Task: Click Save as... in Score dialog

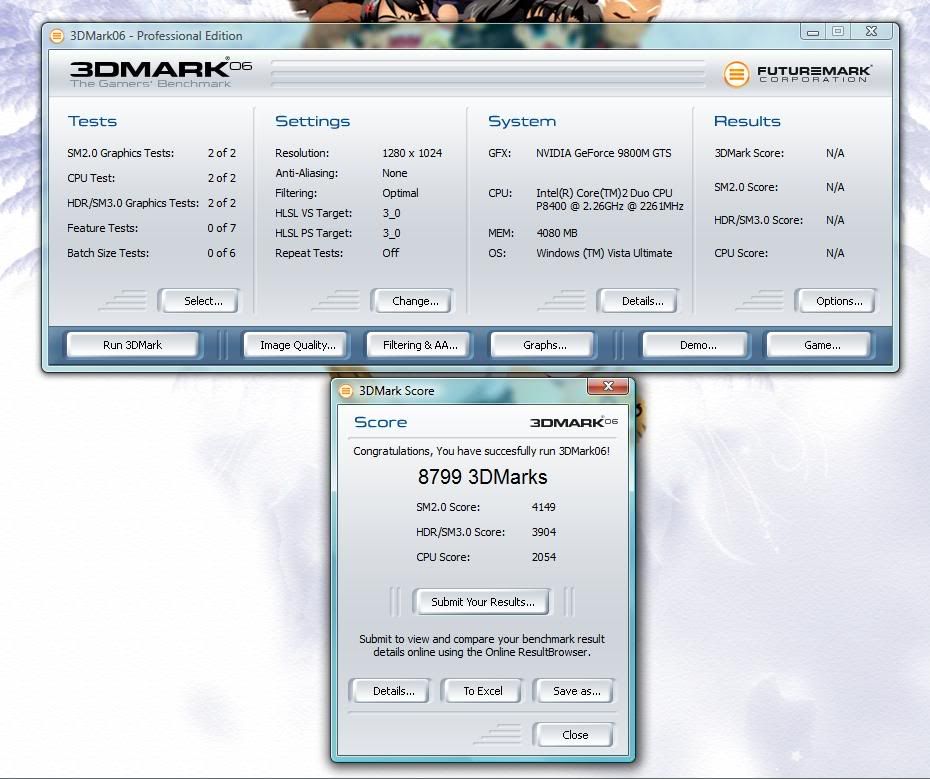Action: pyautogui.click(x=574, y=691)
